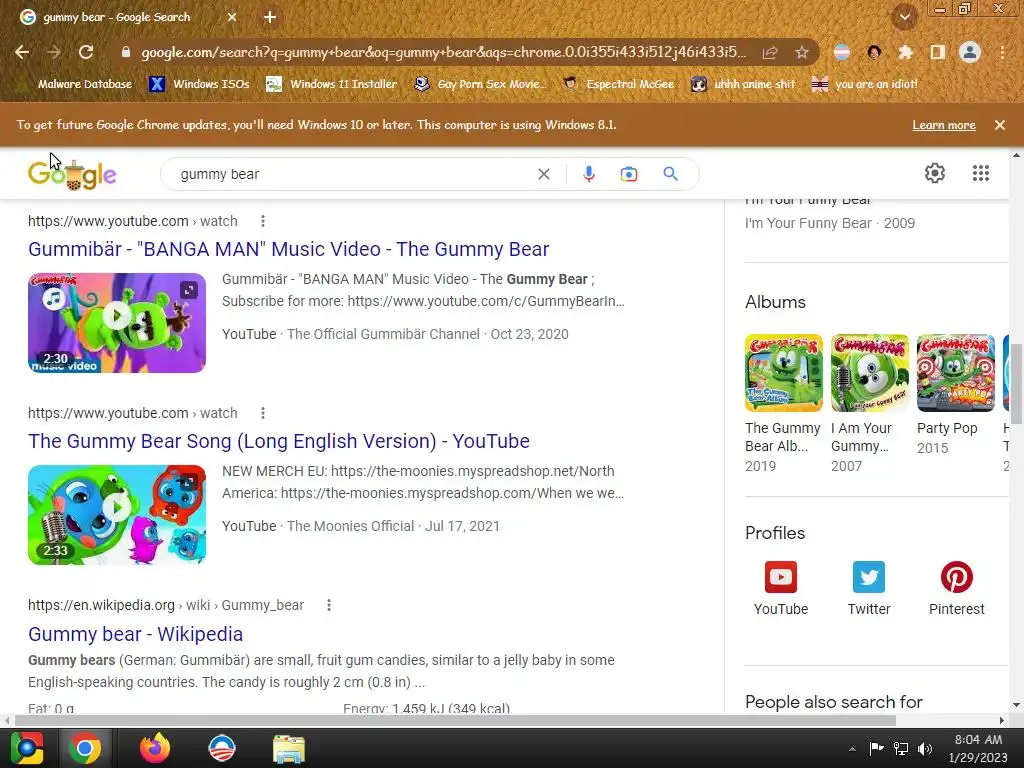
Task: Open the volume speaker tray icon
Action: (925, 749)
